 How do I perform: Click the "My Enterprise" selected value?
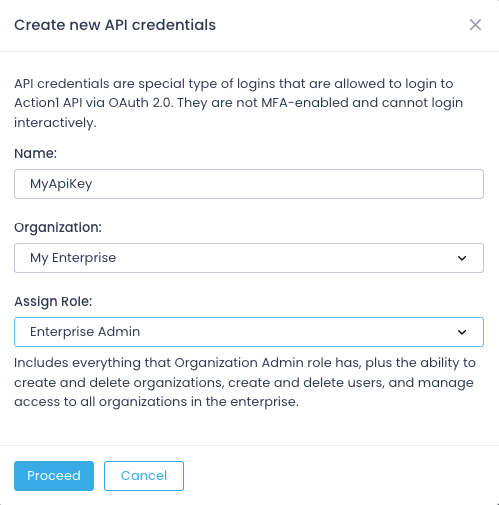coord(73,258)
